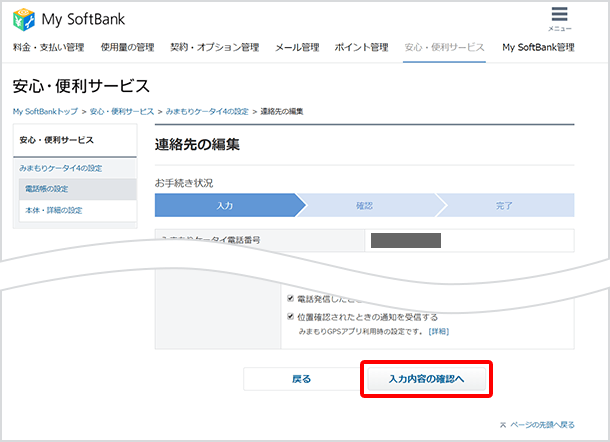Click the 入力 progress step
Screen dimensions: 610x442
228,205
